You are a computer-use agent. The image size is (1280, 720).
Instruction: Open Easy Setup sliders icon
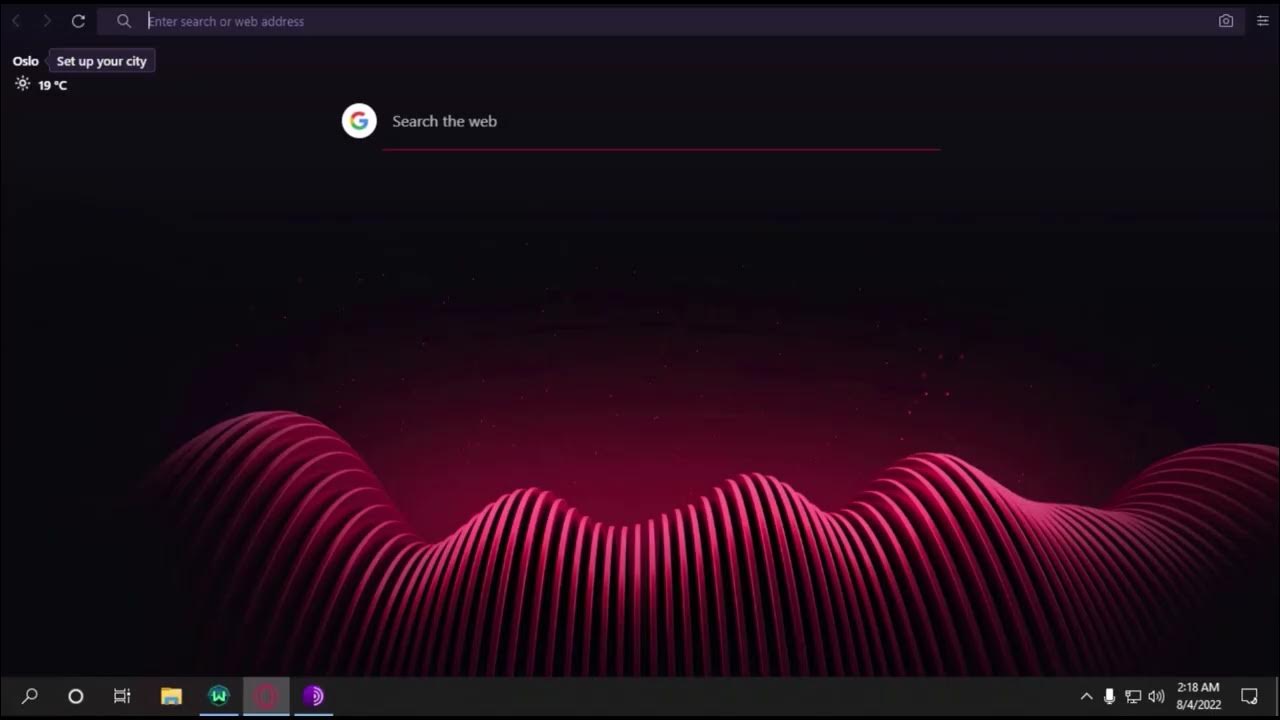(1263, 21)
